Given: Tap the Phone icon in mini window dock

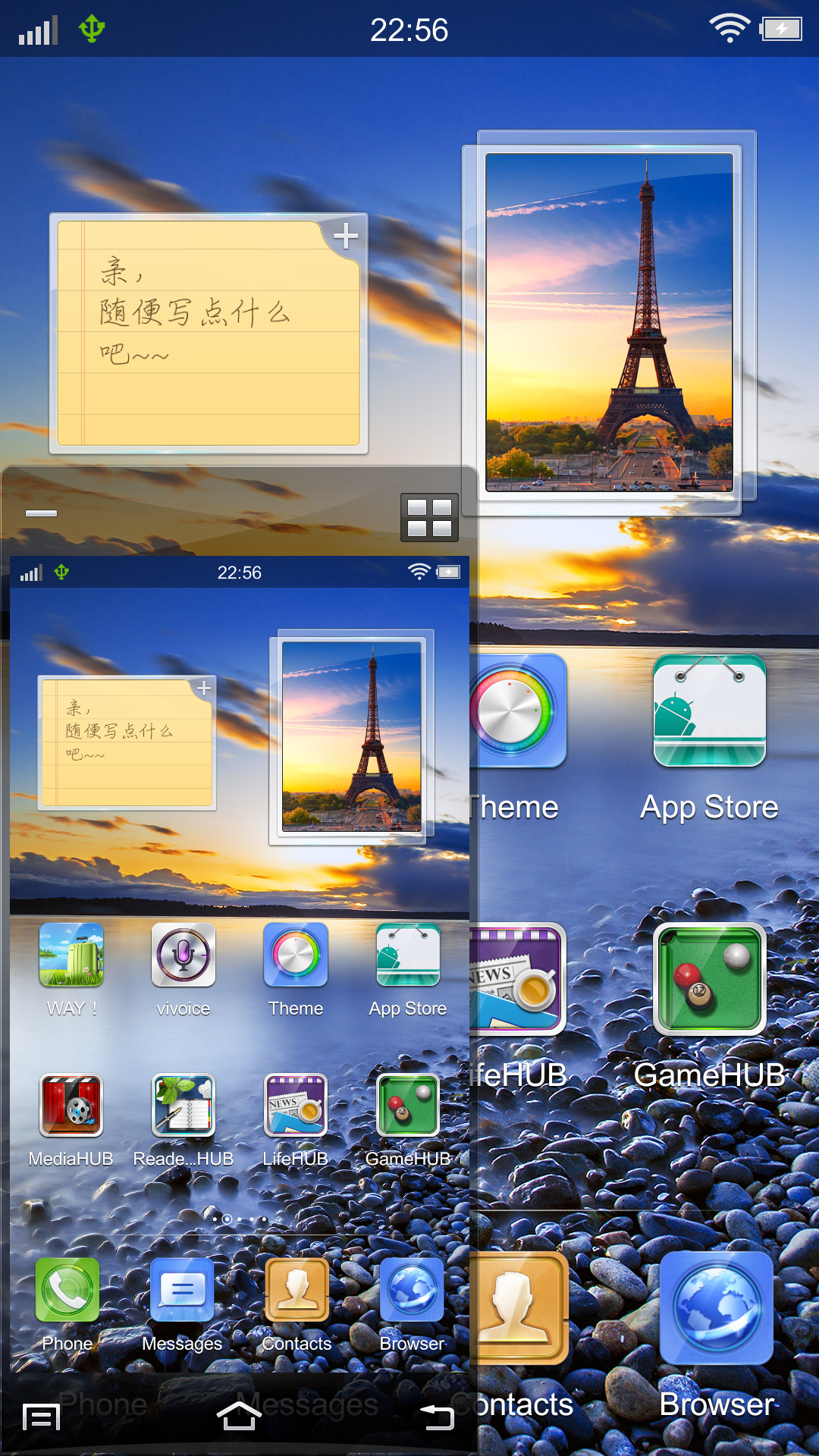Looking at the screenshot, I should [x=67, y=1290].
